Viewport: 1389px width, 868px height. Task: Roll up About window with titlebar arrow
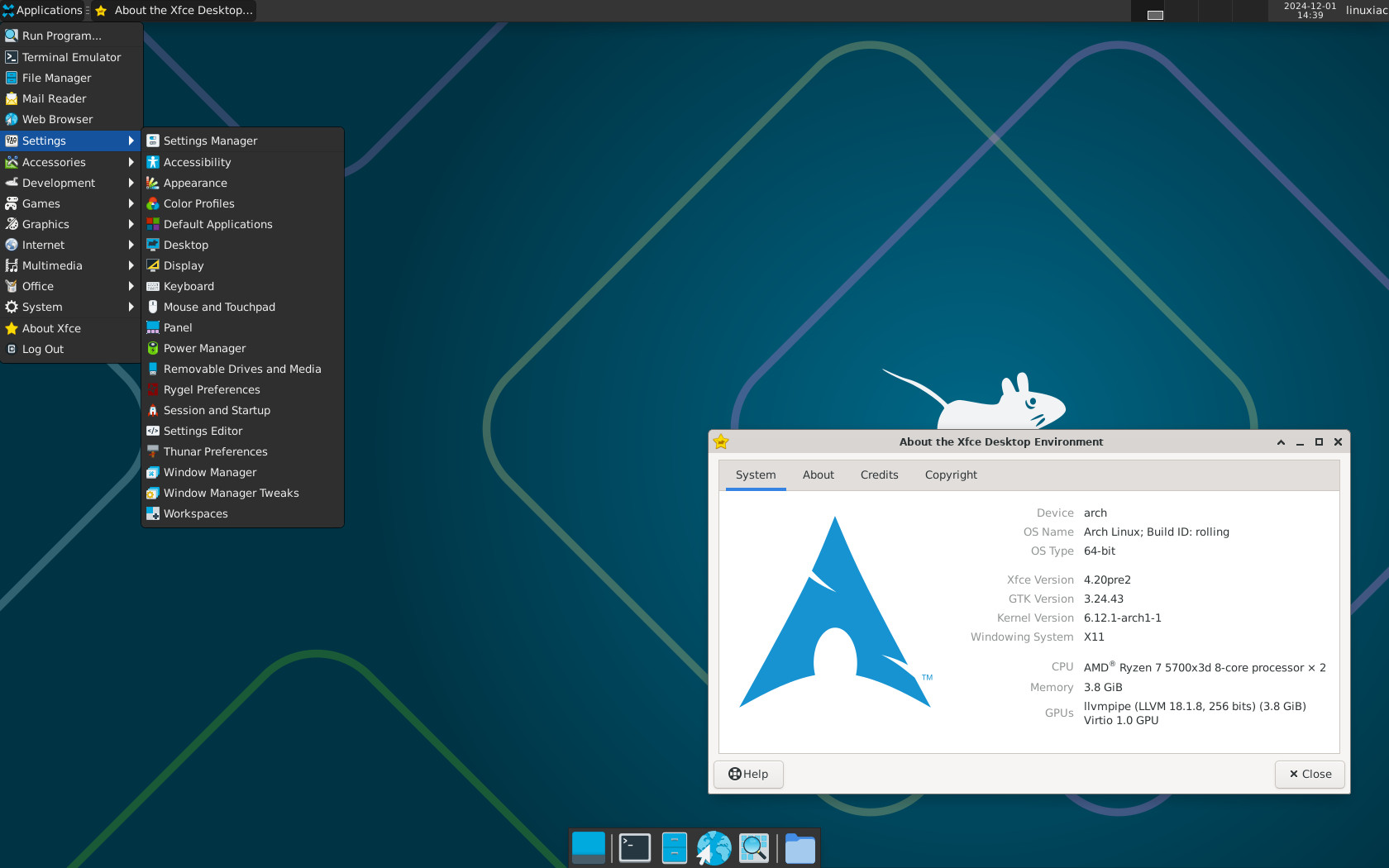click(1281, 442)
